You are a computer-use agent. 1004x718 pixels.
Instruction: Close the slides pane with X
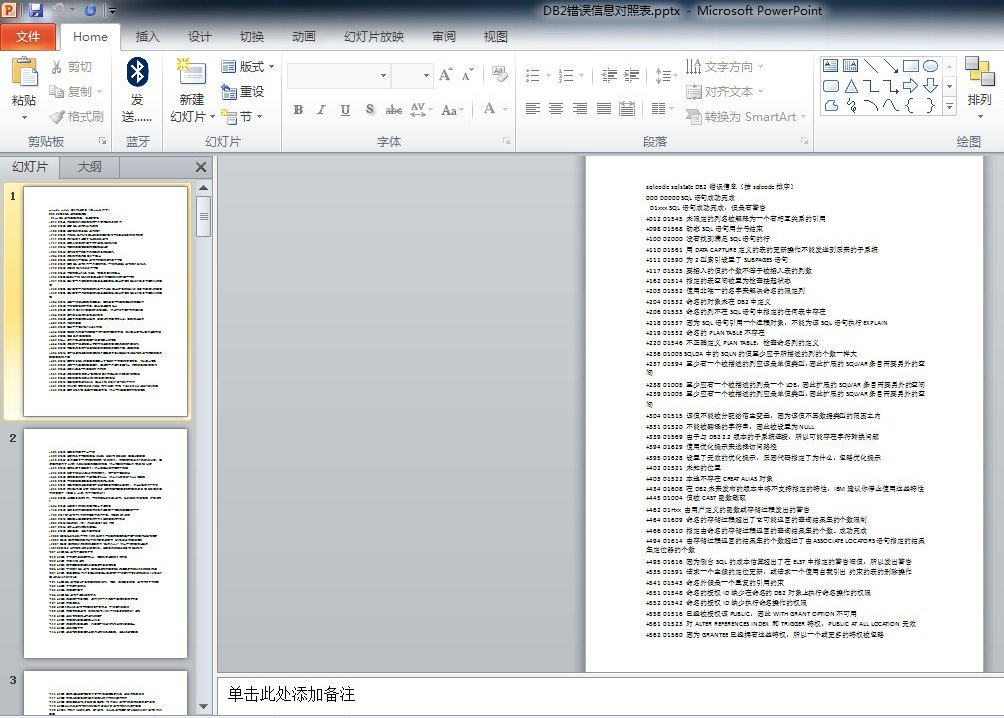point(200,167)
